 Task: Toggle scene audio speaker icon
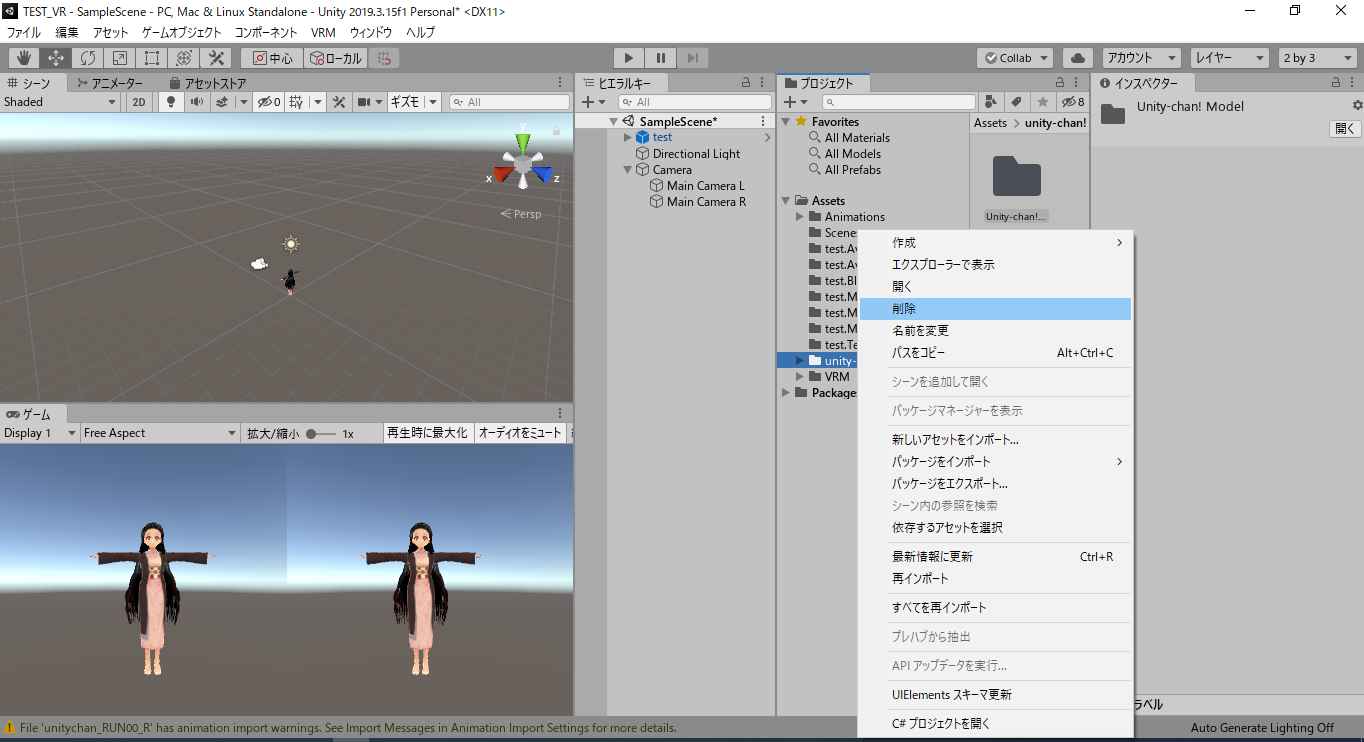point(196,102)
